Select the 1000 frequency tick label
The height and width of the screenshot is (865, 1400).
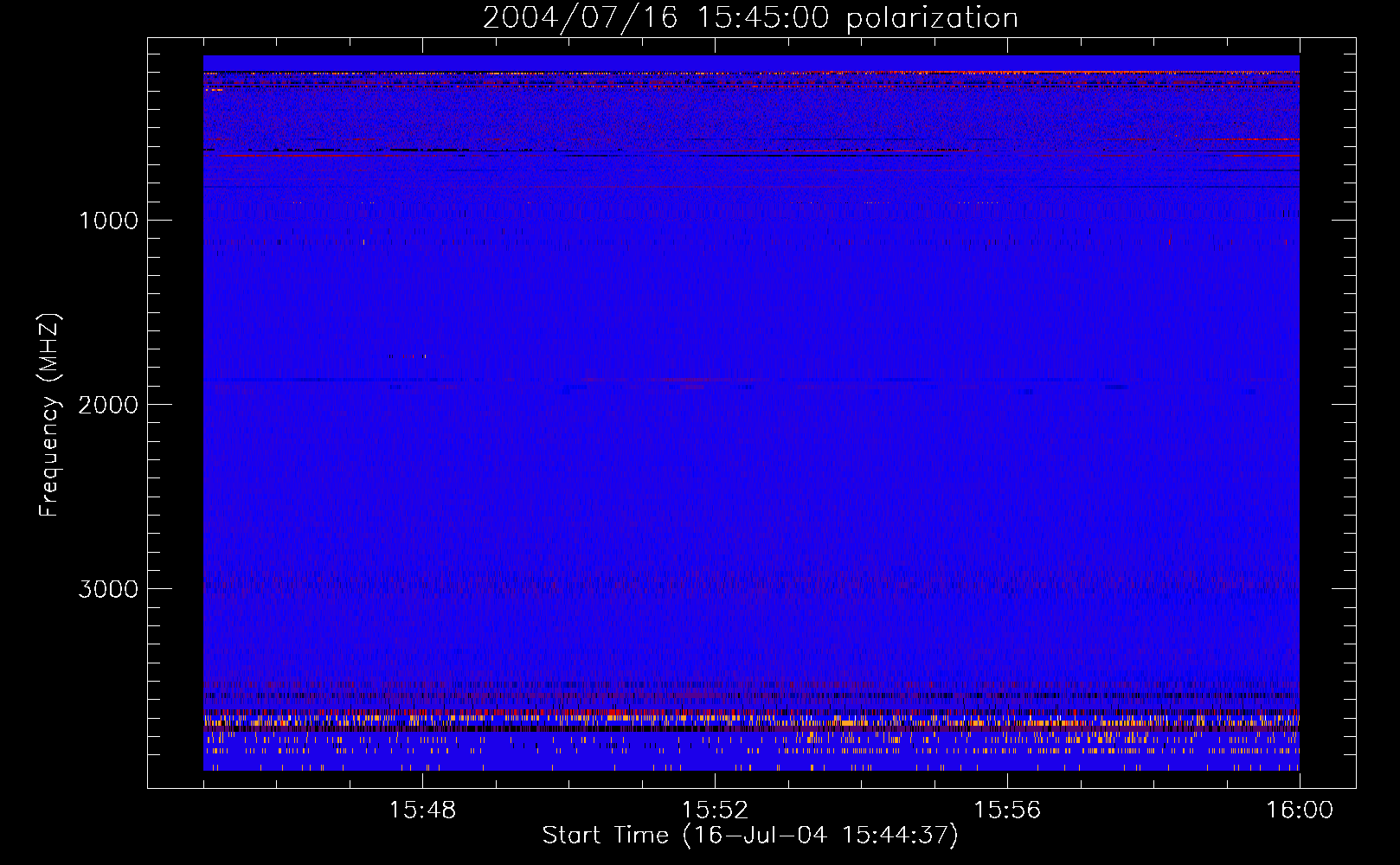(x=109, y=221)
